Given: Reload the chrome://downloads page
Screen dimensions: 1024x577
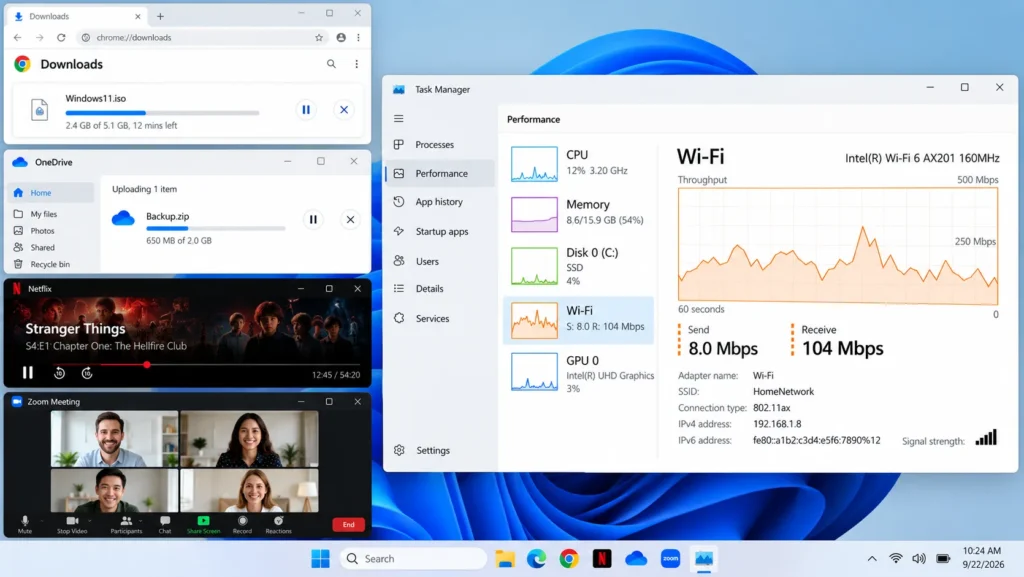Looking at the screenshot, I should click(x=61, y=38).
